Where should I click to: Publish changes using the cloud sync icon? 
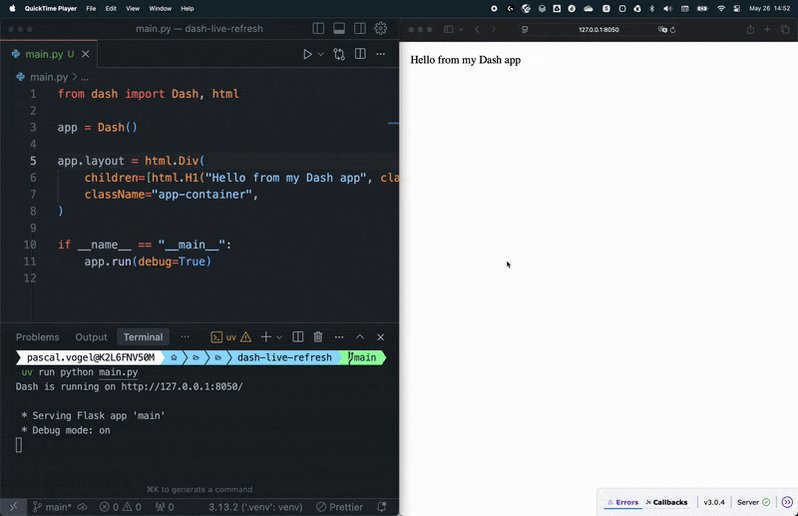[x=82, y=507]
